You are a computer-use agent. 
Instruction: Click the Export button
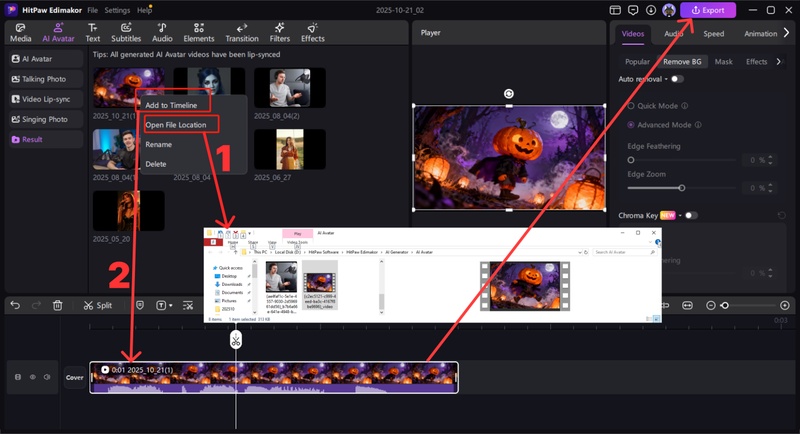(708, 10)
